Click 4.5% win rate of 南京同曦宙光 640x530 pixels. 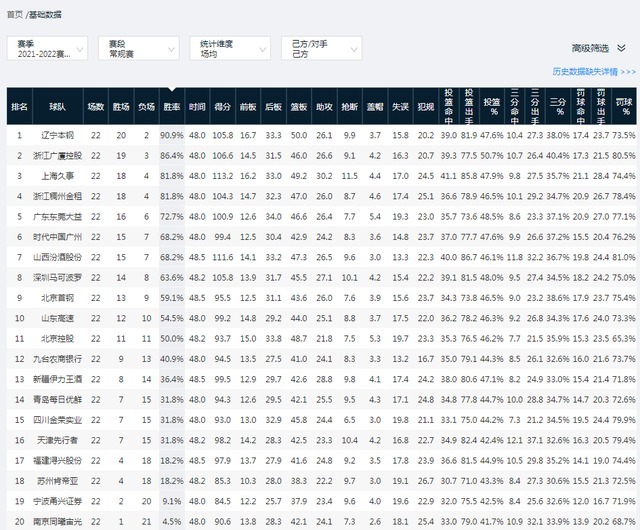172,521
